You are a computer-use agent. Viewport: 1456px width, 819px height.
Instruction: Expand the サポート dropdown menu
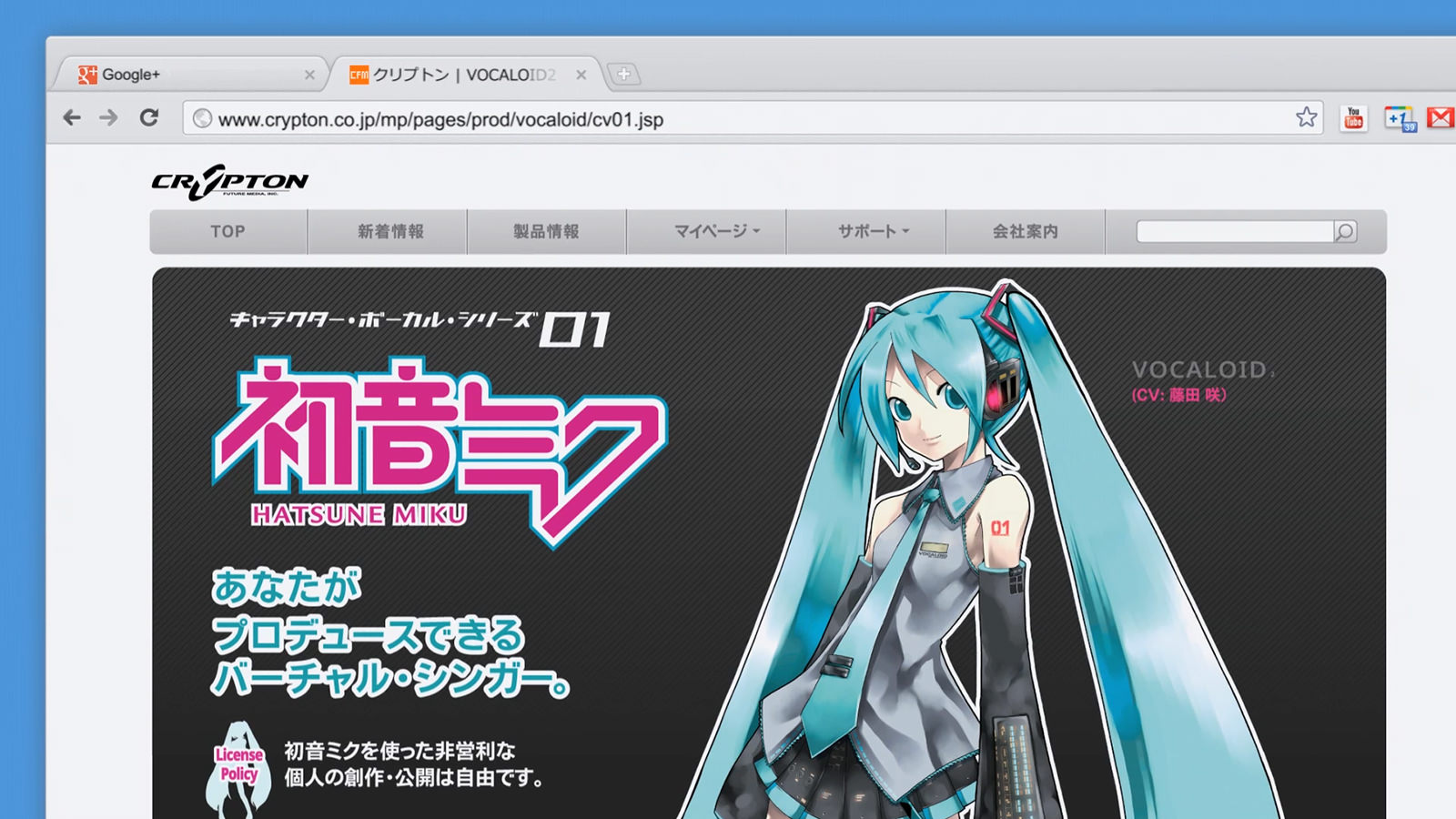coord(873,232)
